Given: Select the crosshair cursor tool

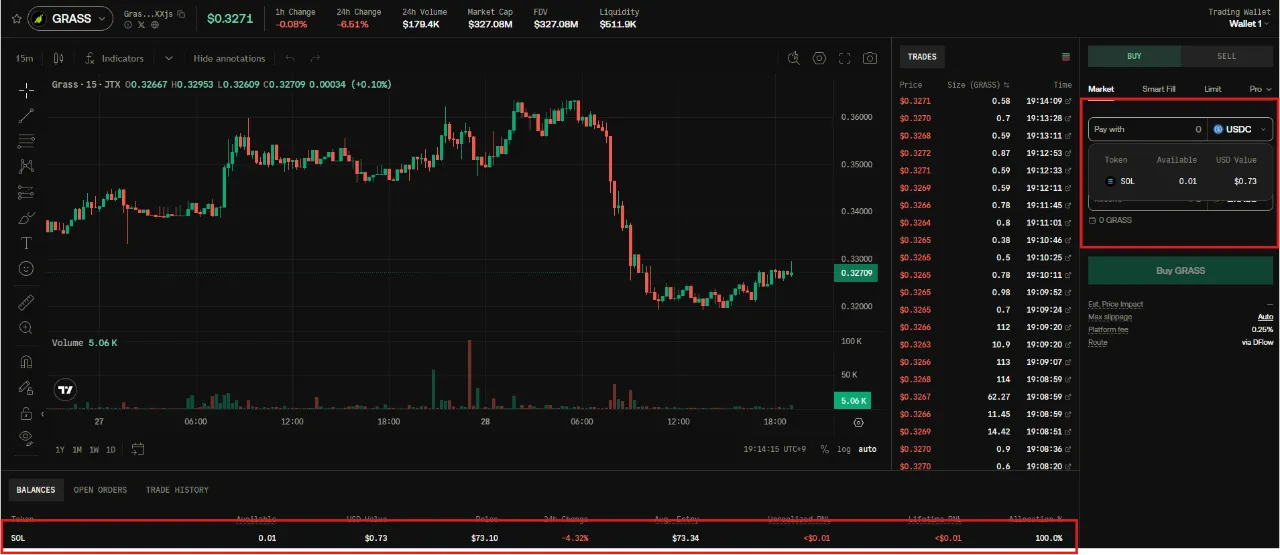Looking at the screenshot, I should (x=27, y=90).
